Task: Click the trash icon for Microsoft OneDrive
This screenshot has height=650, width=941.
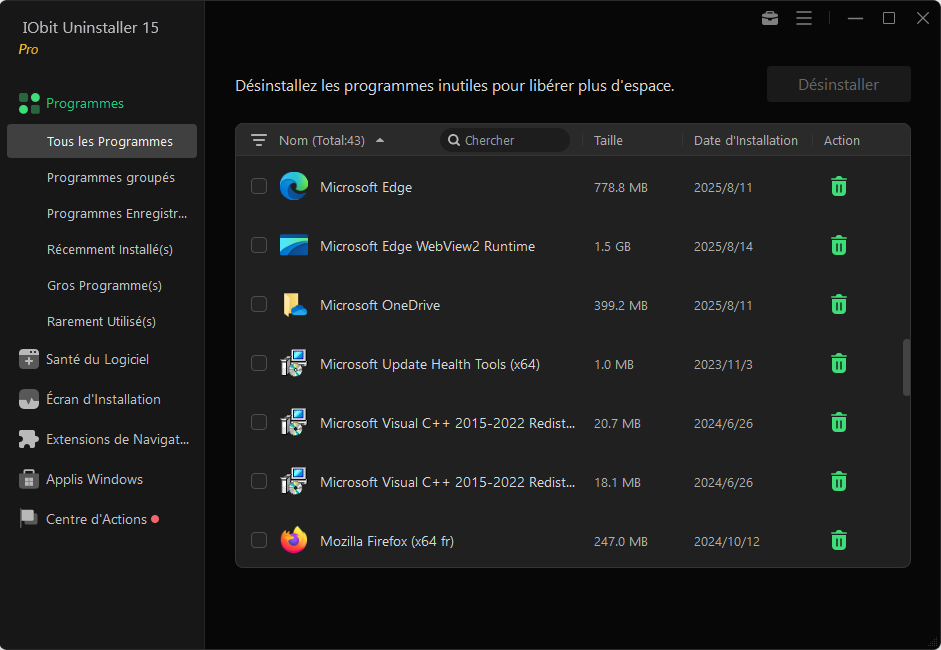Action: tap(839, 305)
